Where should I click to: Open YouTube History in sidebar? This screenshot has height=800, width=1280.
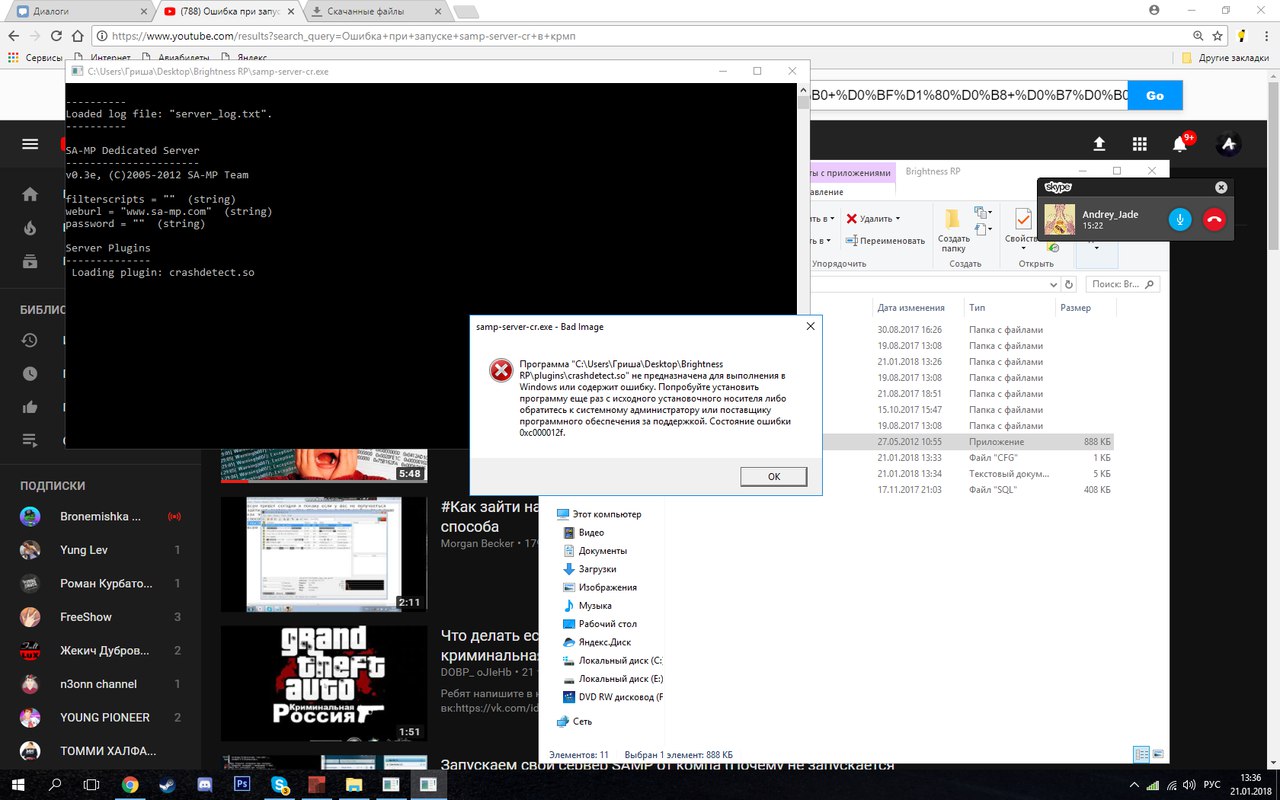click(30, 341)
